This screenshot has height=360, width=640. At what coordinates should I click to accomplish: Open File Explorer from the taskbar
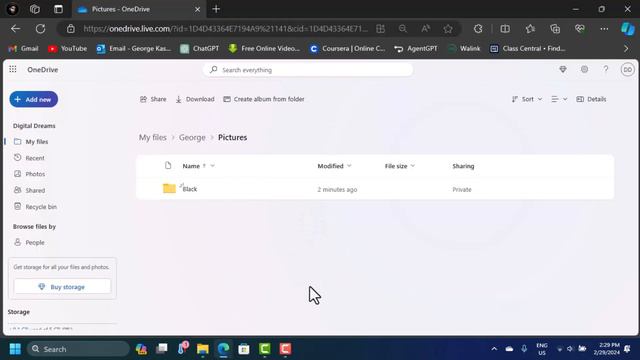pyautogui.click(x=203, y=349)
